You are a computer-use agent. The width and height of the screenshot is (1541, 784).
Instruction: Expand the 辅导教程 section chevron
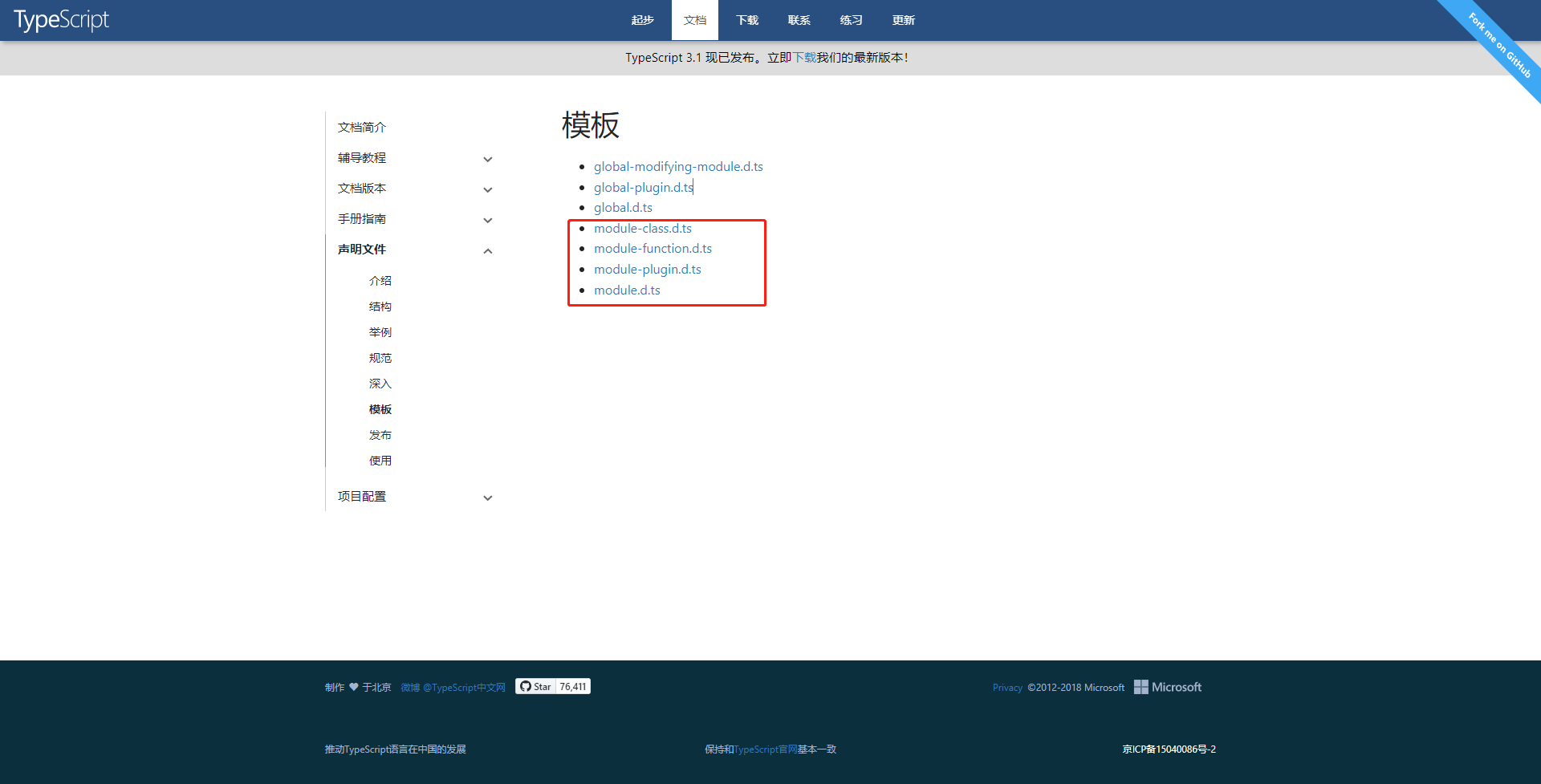pyautogui.click(x=487, y=159)
